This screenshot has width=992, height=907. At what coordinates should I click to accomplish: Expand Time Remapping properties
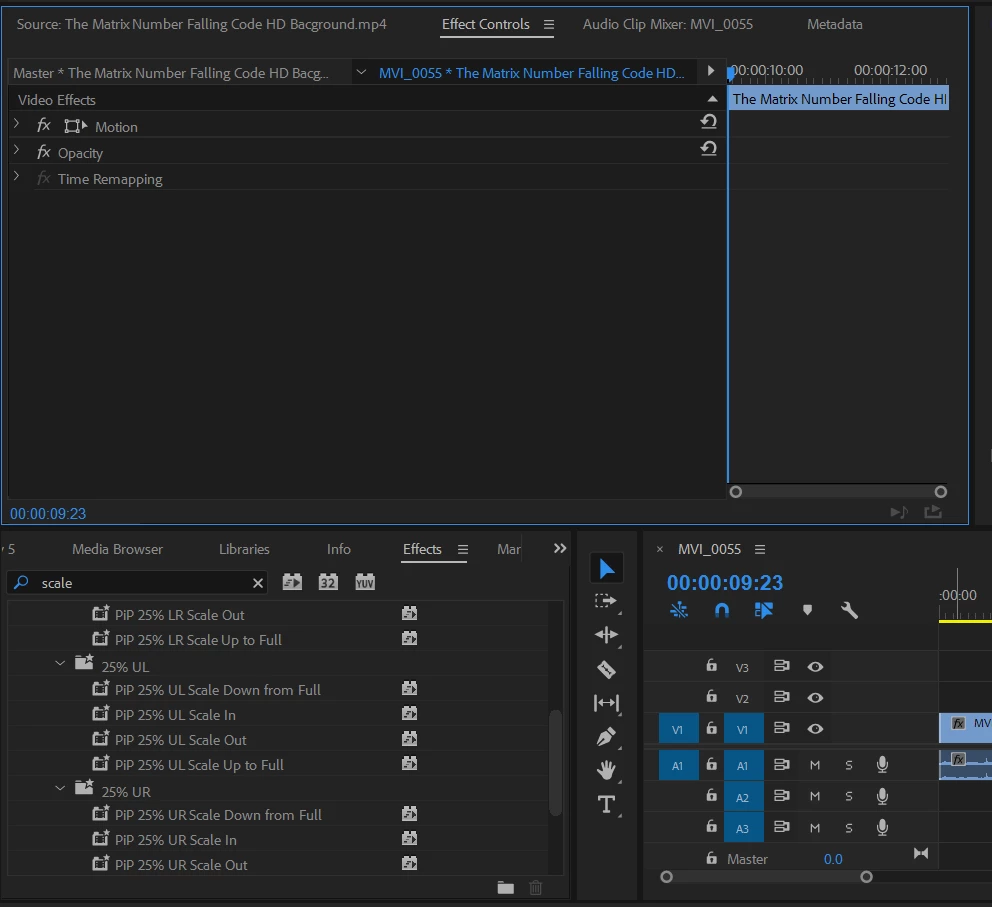click(16, 176)
